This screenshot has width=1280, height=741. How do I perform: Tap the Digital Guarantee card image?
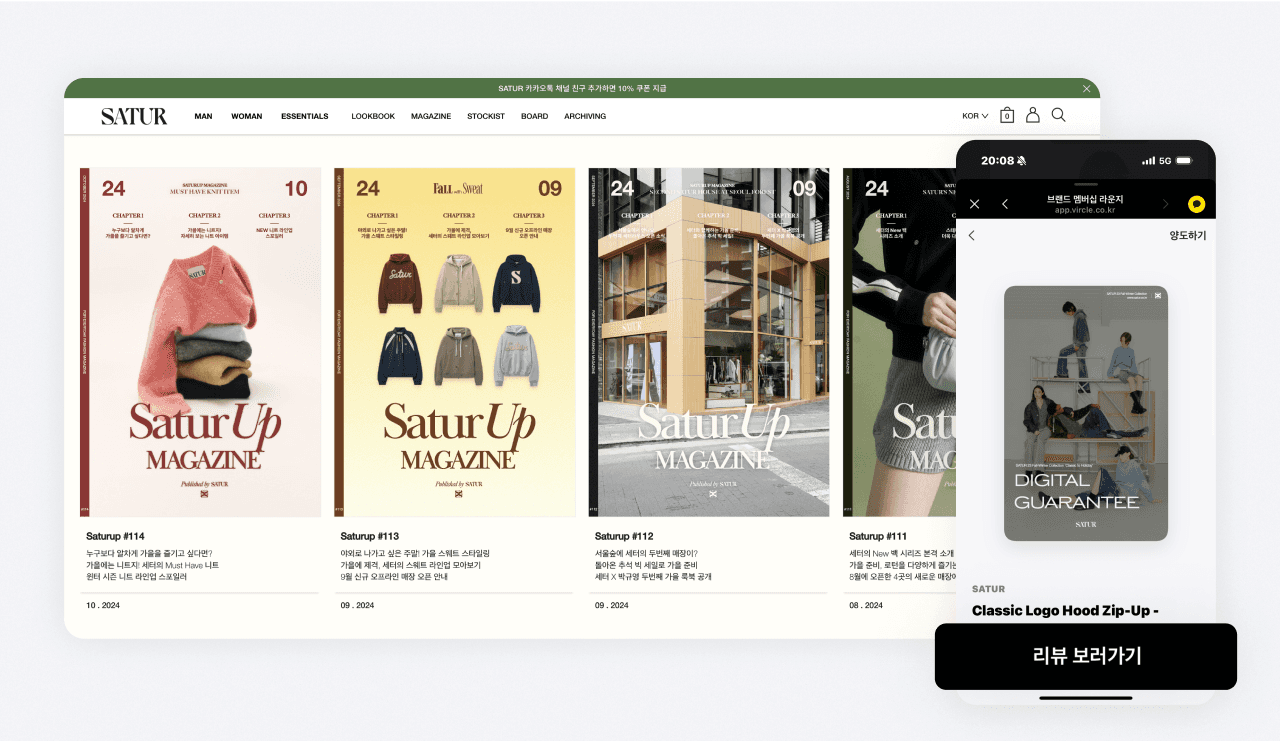click(x=1086, y=413)
